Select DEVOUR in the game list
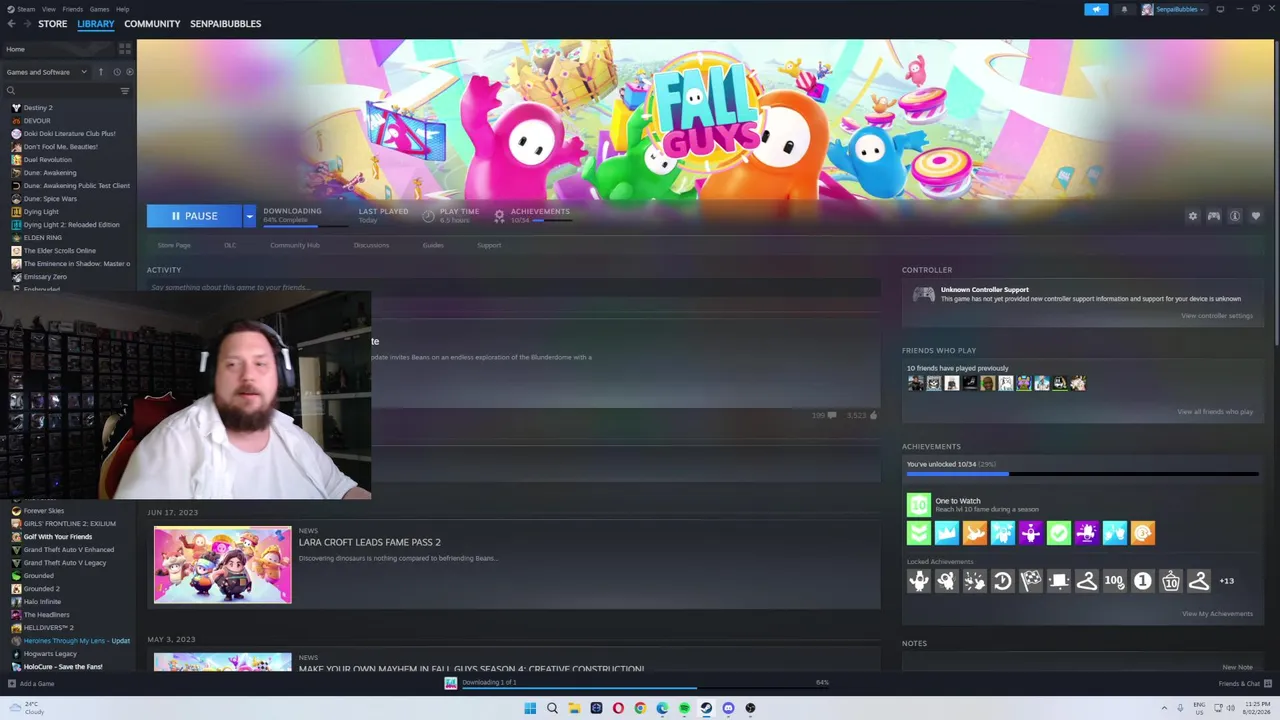This screenshot has width=1280, height=720. 37,121
